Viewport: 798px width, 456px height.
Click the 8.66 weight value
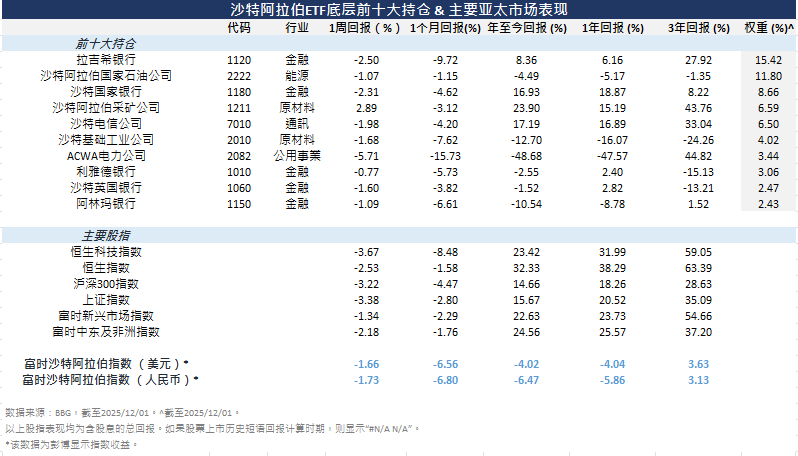click(768, 92)
